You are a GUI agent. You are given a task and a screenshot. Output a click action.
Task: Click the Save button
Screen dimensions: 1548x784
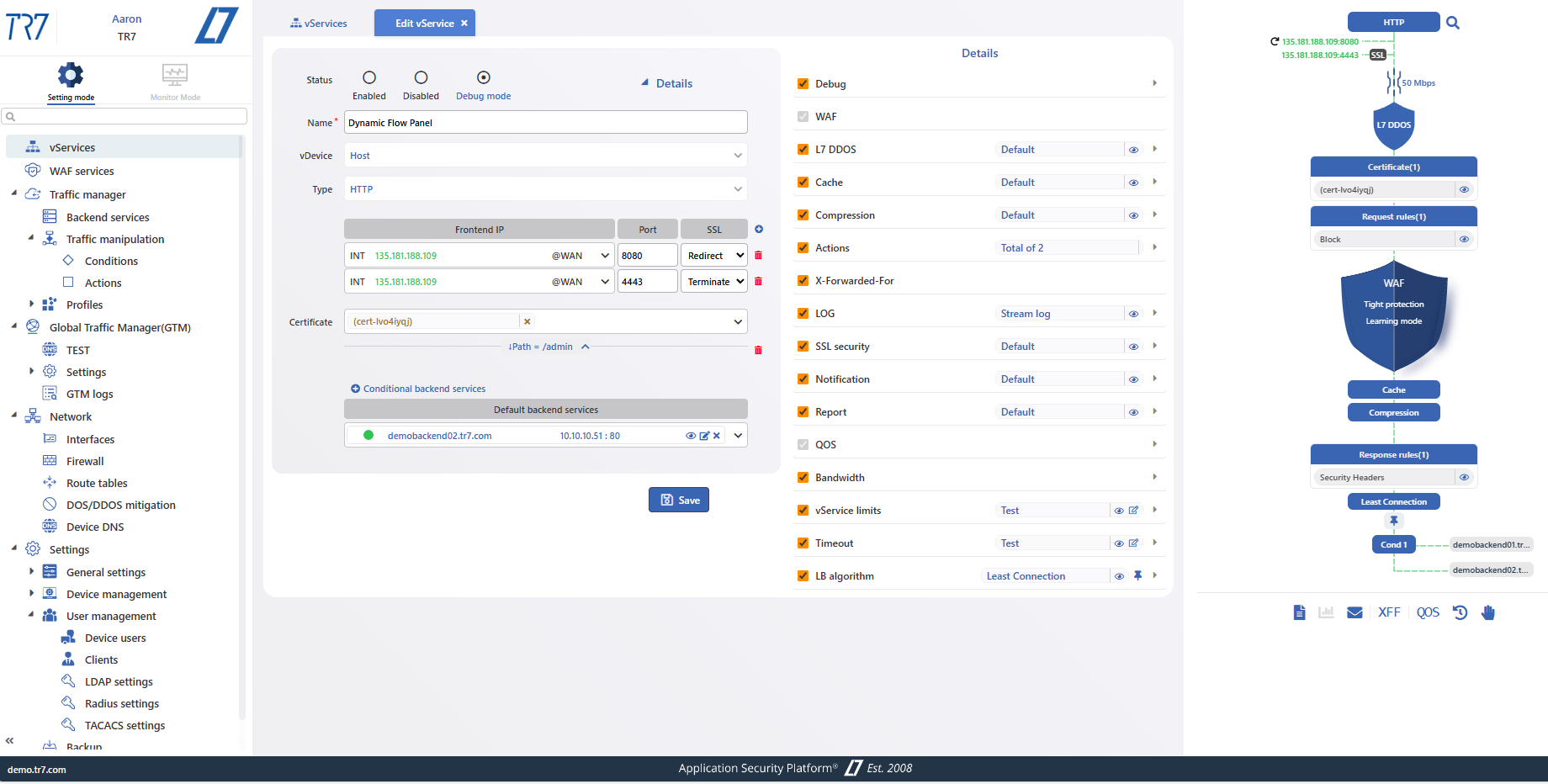679,501
